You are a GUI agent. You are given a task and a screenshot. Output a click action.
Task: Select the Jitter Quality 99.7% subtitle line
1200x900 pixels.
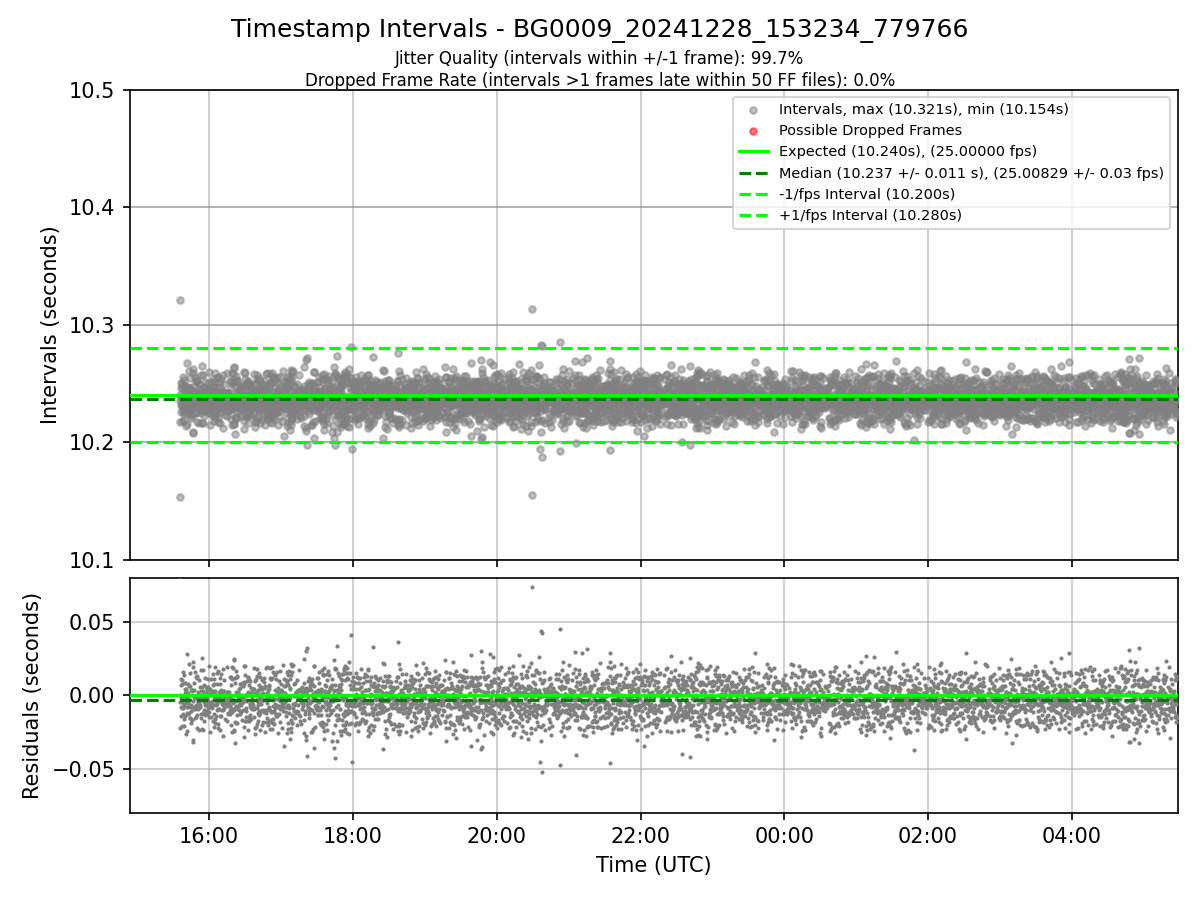point(599,58)
